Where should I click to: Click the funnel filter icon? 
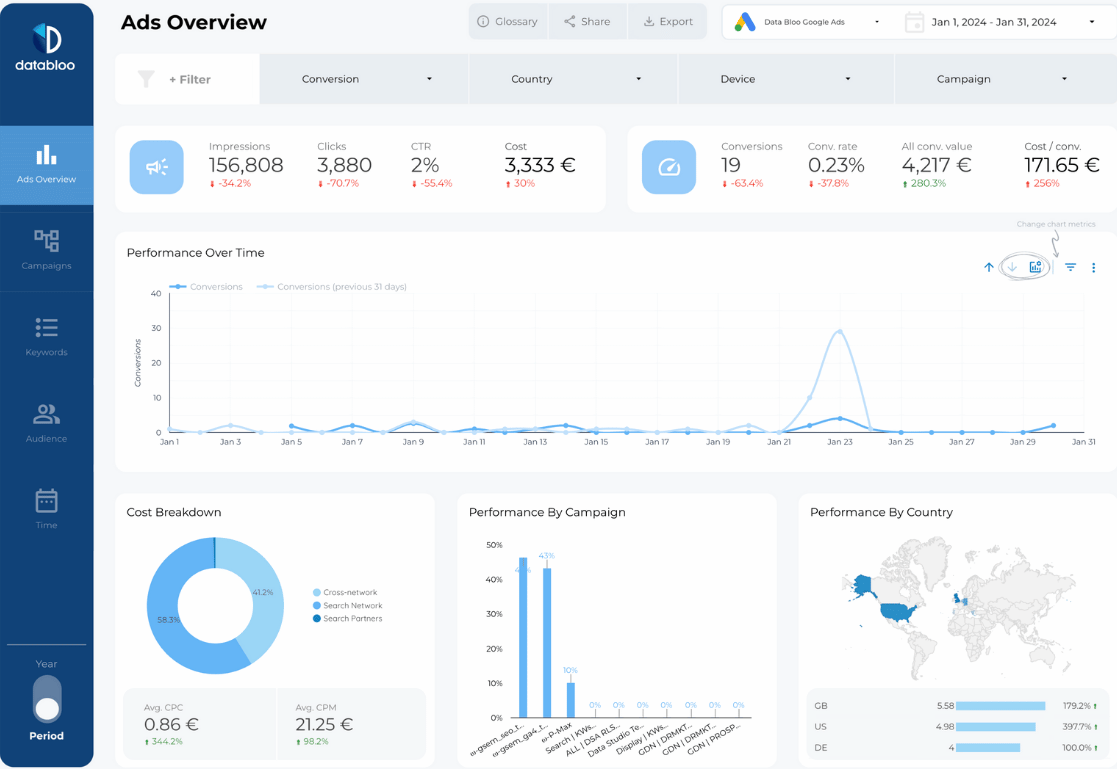point(146,79)
